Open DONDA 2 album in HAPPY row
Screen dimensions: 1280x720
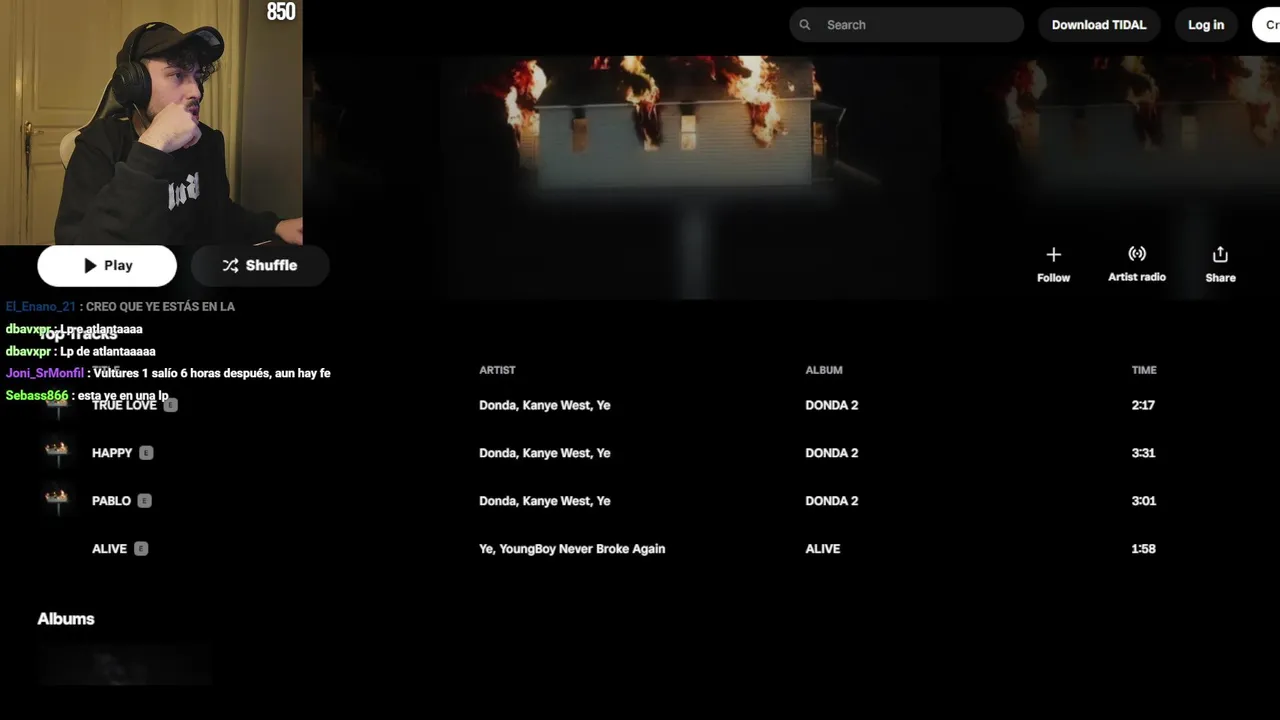click(832, 453)
